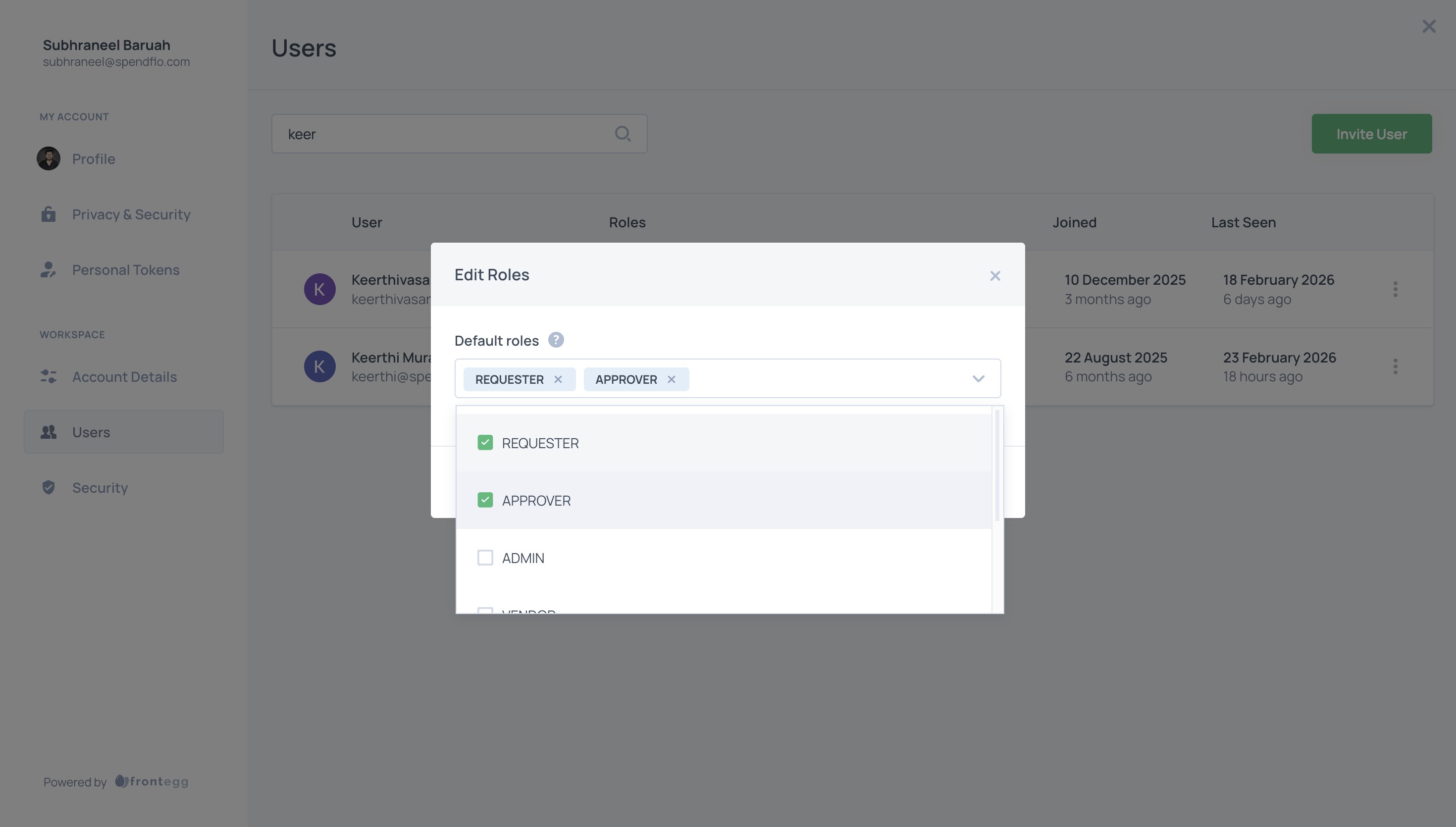
Task: Click the Frontegg logo at the bottom
Action: (151, 781)
